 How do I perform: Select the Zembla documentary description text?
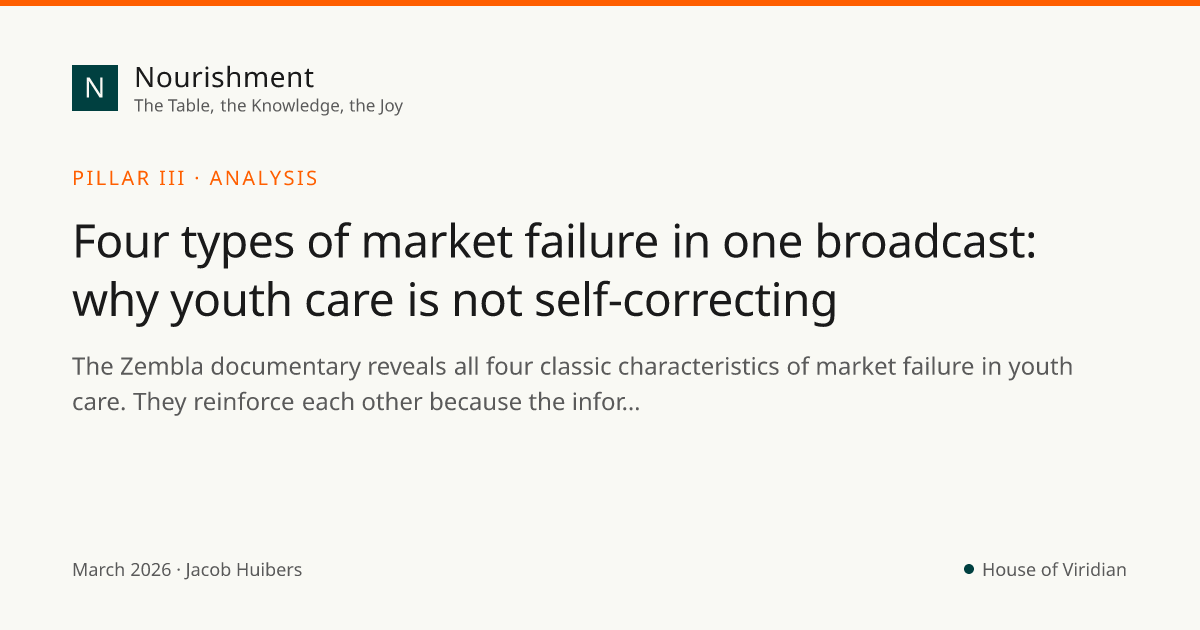[x=572, y=384]
